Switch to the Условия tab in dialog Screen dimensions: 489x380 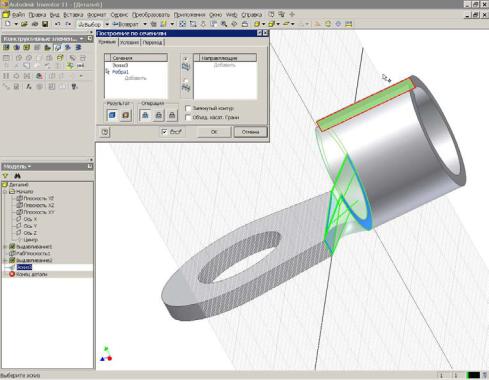click(129, 43)
